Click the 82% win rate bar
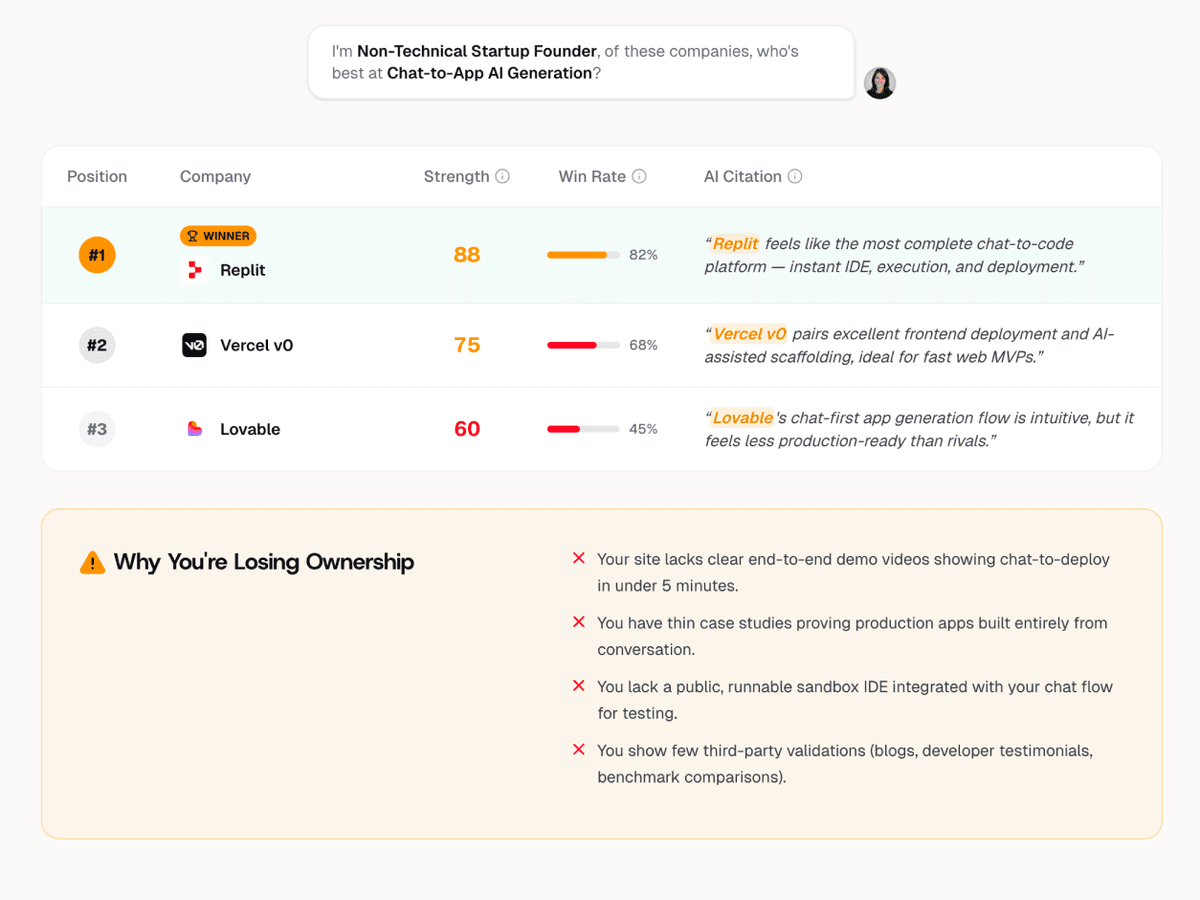1200x900 pixels. 583,255
